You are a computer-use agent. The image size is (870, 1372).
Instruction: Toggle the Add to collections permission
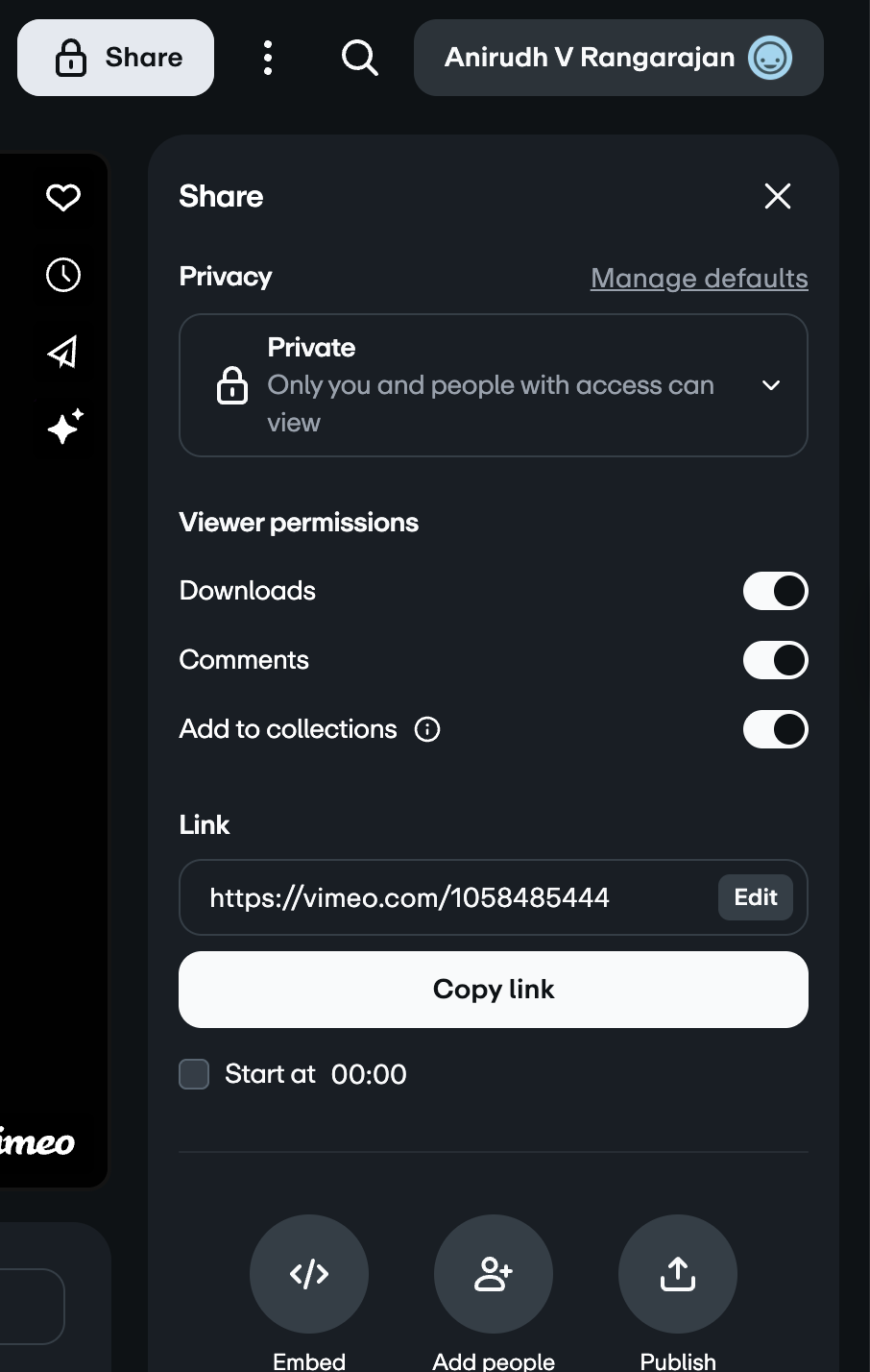(775, 729)
